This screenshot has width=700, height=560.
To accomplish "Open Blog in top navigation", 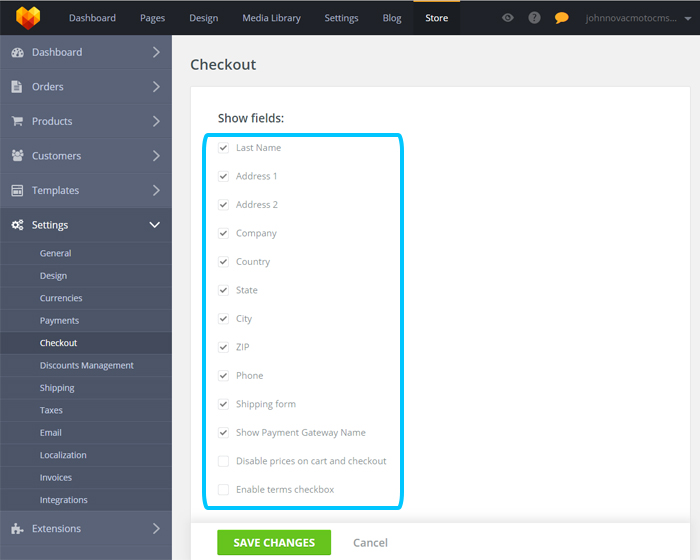I will tap(392, 18).
